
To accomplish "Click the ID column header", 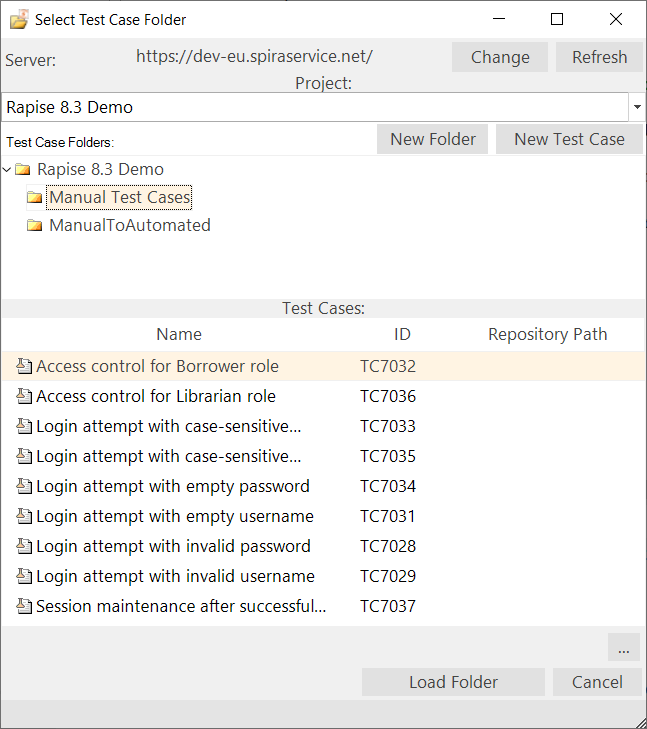I will 402,334.
